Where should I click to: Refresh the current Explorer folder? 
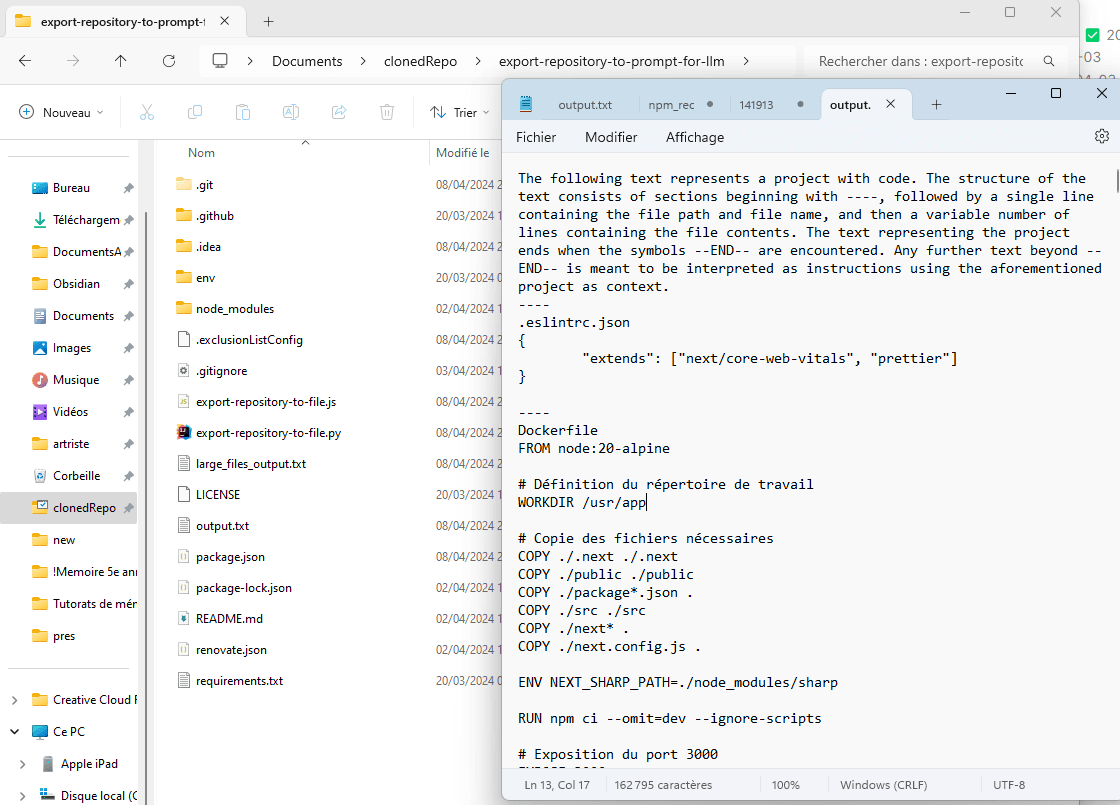(169, 61)
